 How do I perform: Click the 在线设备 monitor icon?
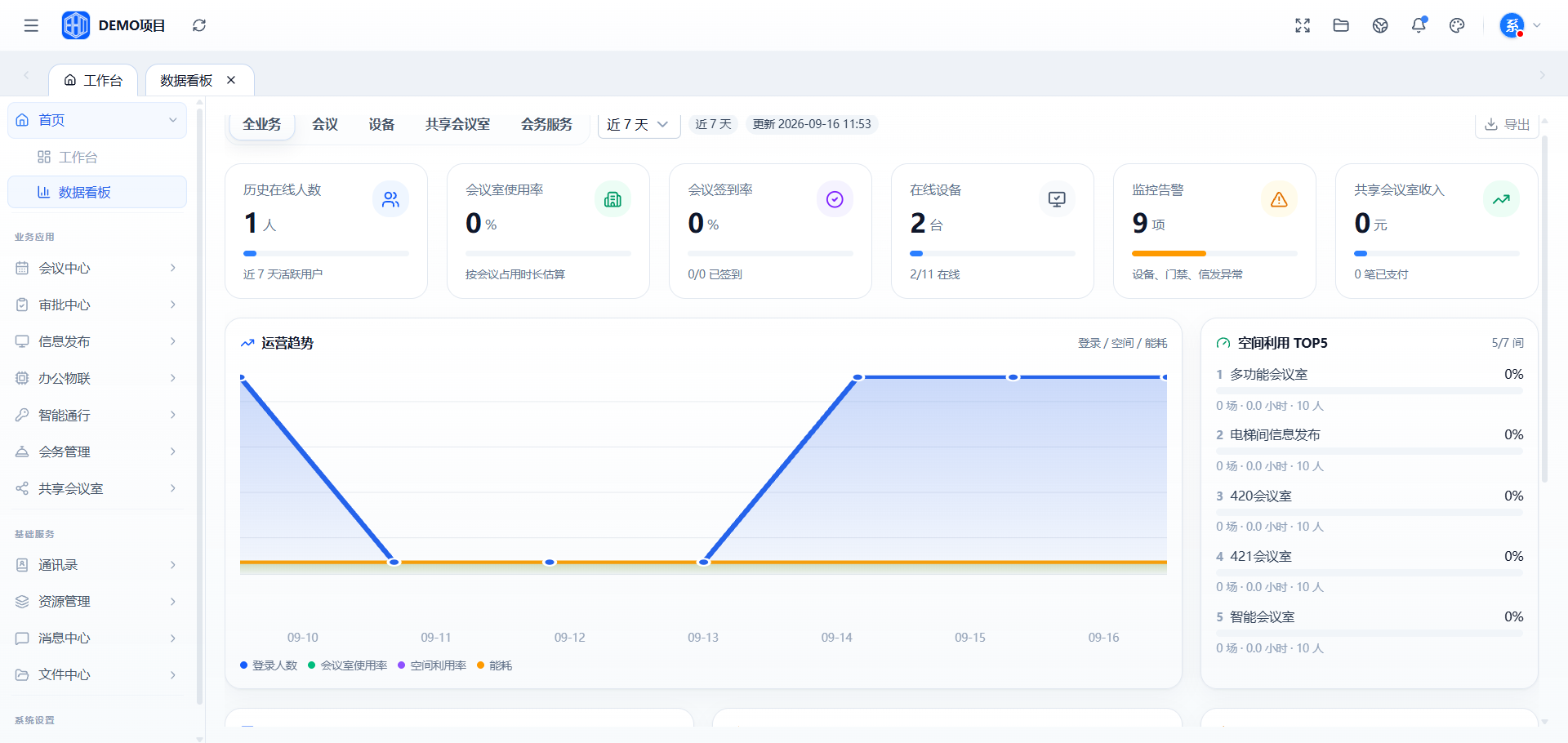point(1057,199)
